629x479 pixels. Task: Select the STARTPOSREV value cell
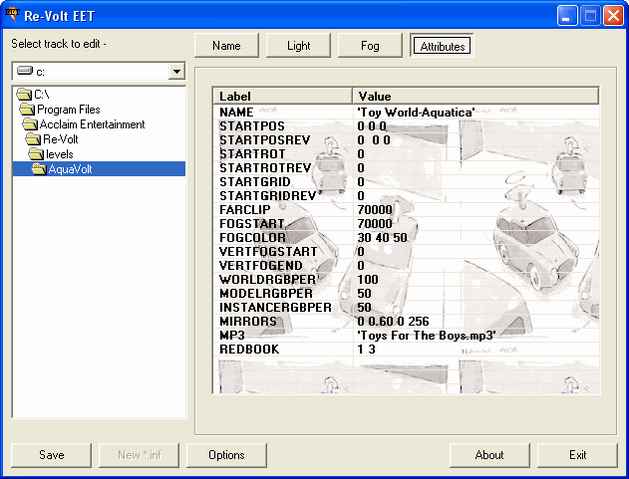pos(476,140)
